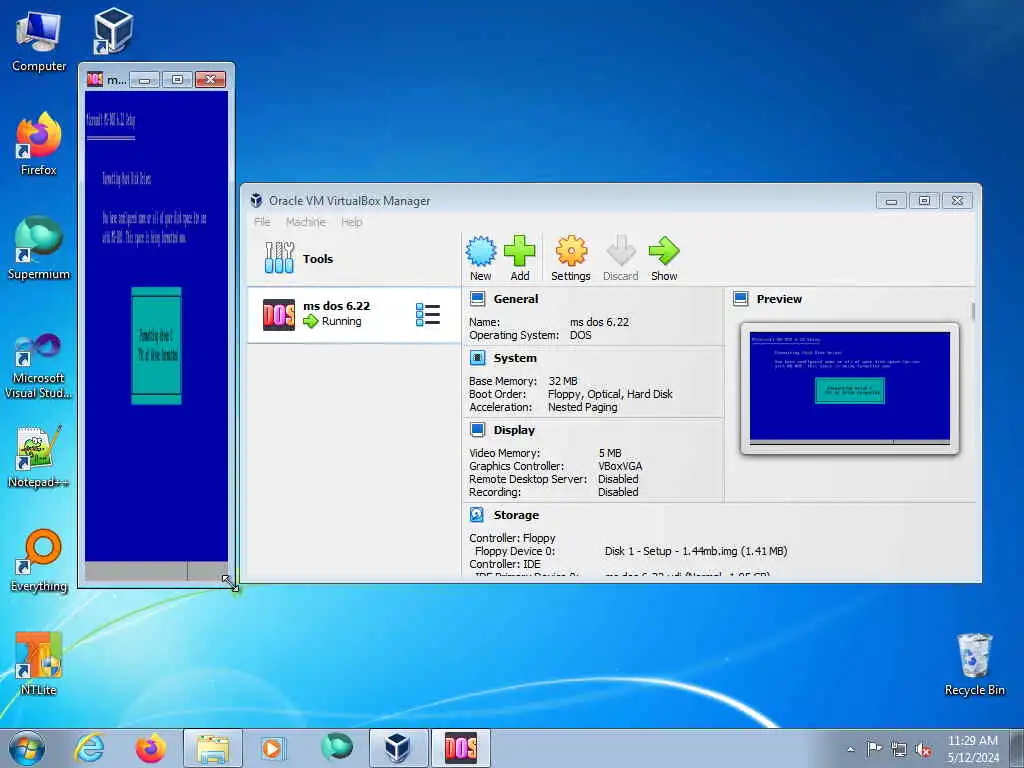Open the Help menu in VirtualBox Manager

point(351,222)
